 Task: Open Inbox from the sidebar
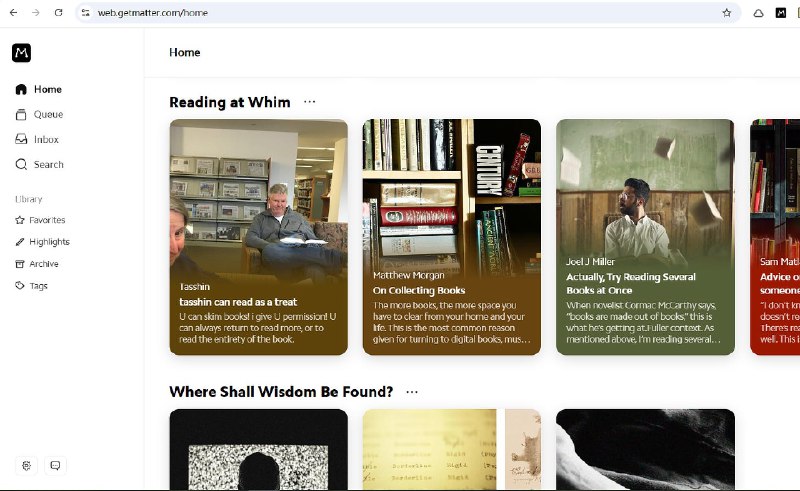click(46, 139)
